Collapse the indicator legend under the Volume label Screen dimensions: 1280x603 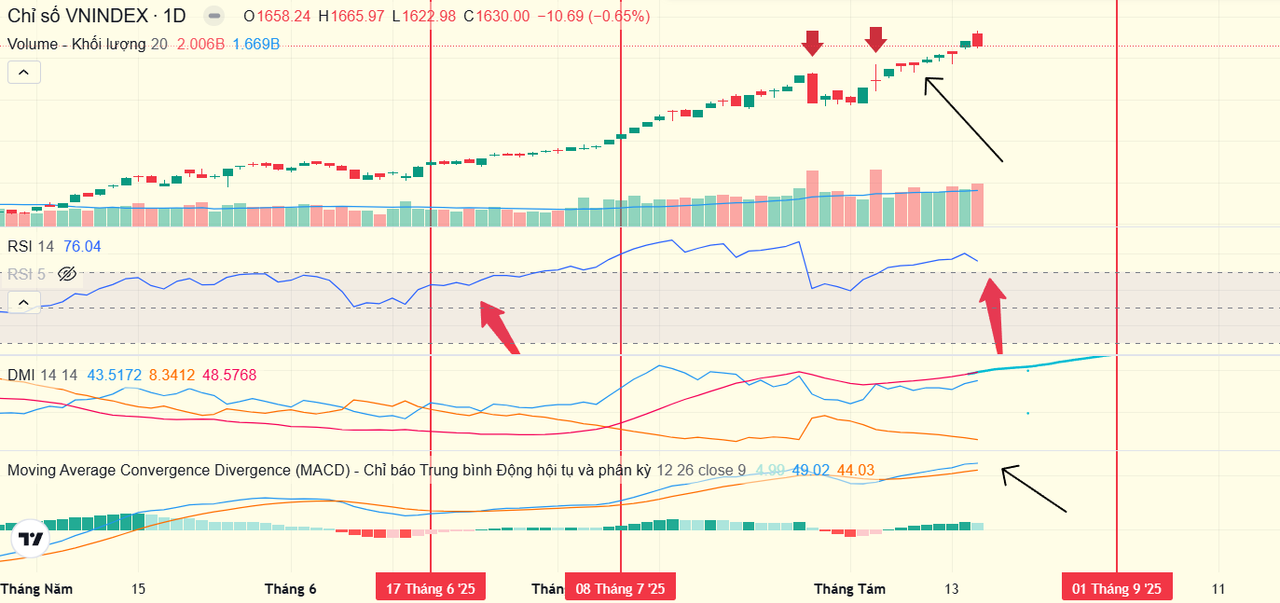24,72
